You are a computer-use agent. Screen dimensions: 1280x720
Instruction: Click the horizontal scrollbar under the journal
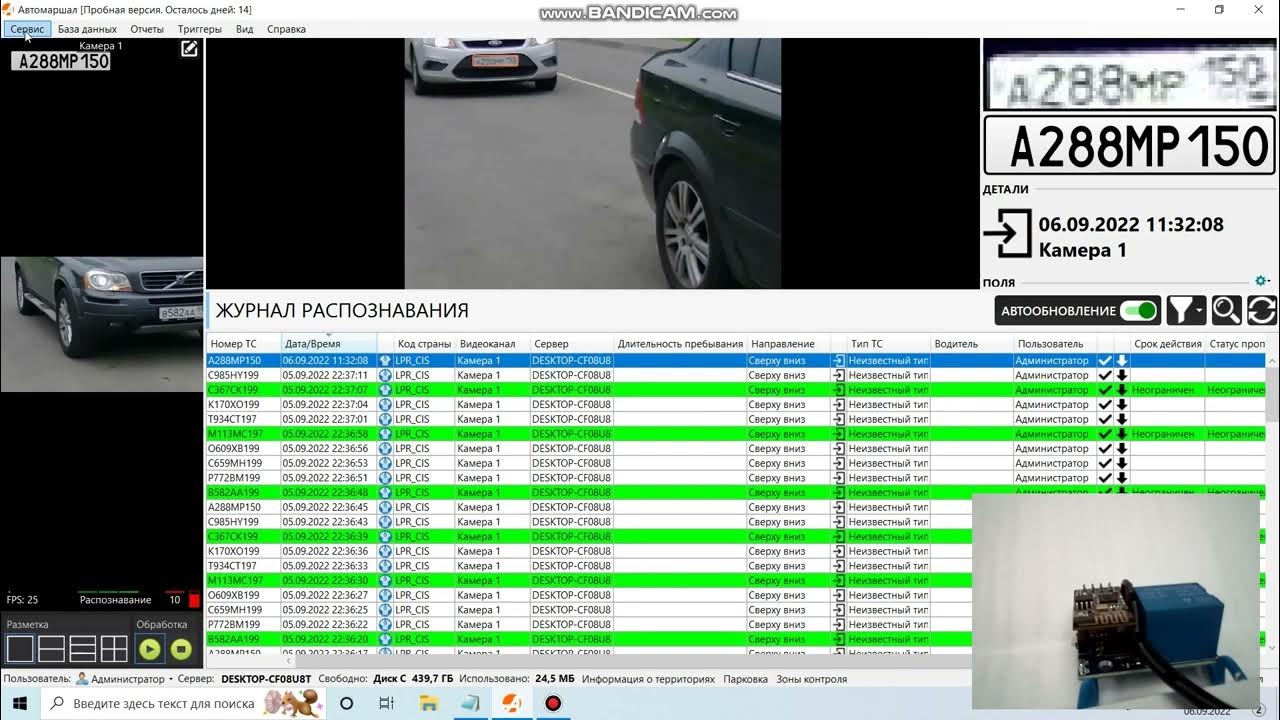coord(590,661)
